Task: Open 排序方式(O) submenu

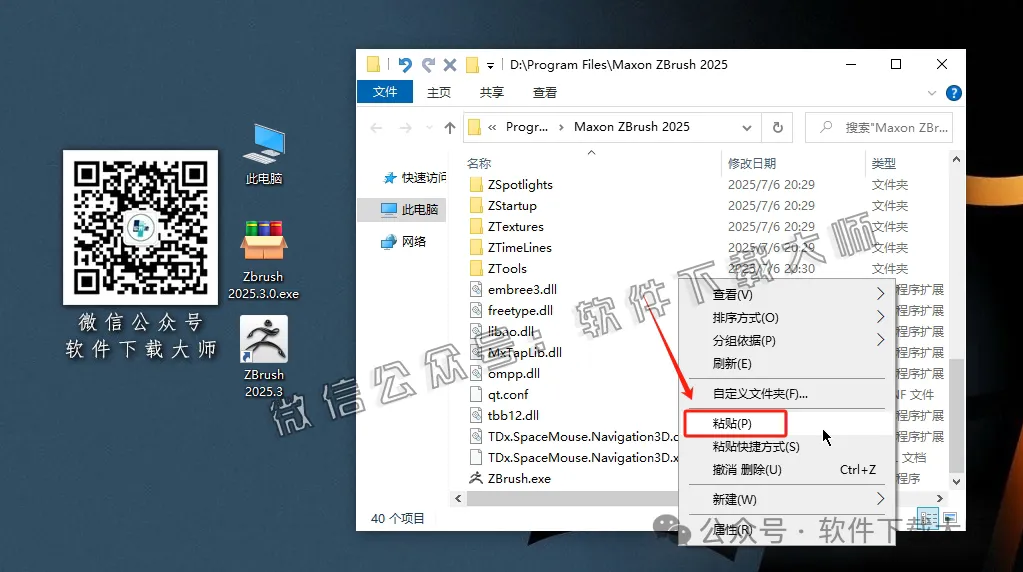Action: (x=787, y=318)
